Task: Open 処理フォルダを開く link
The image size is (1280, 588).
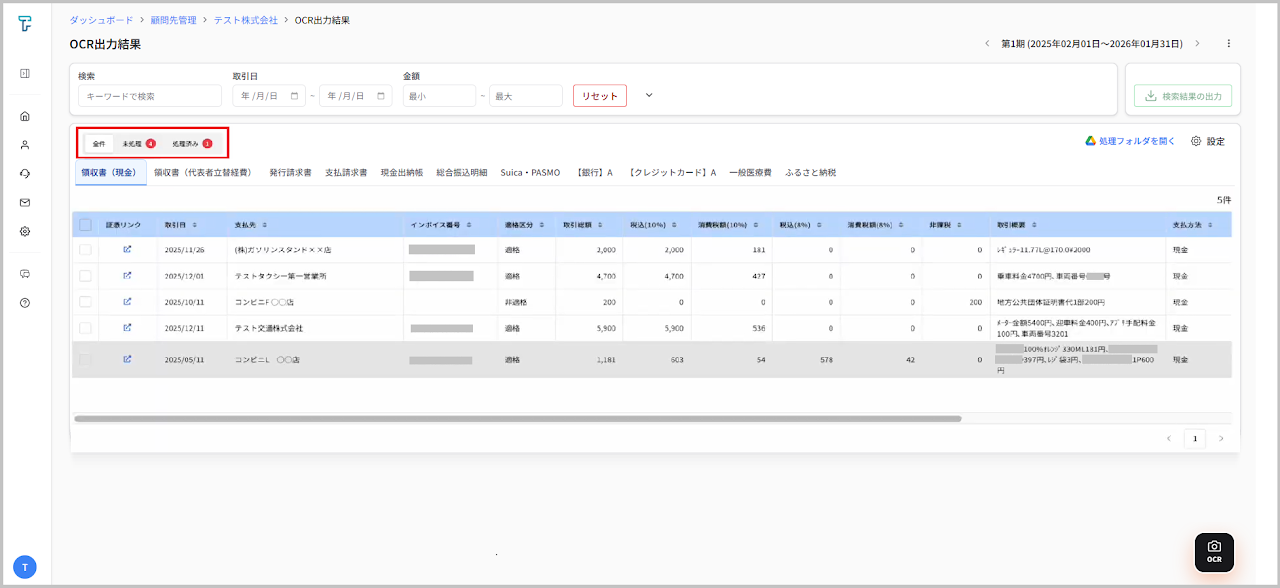Action: click(x=1137, y=141)
